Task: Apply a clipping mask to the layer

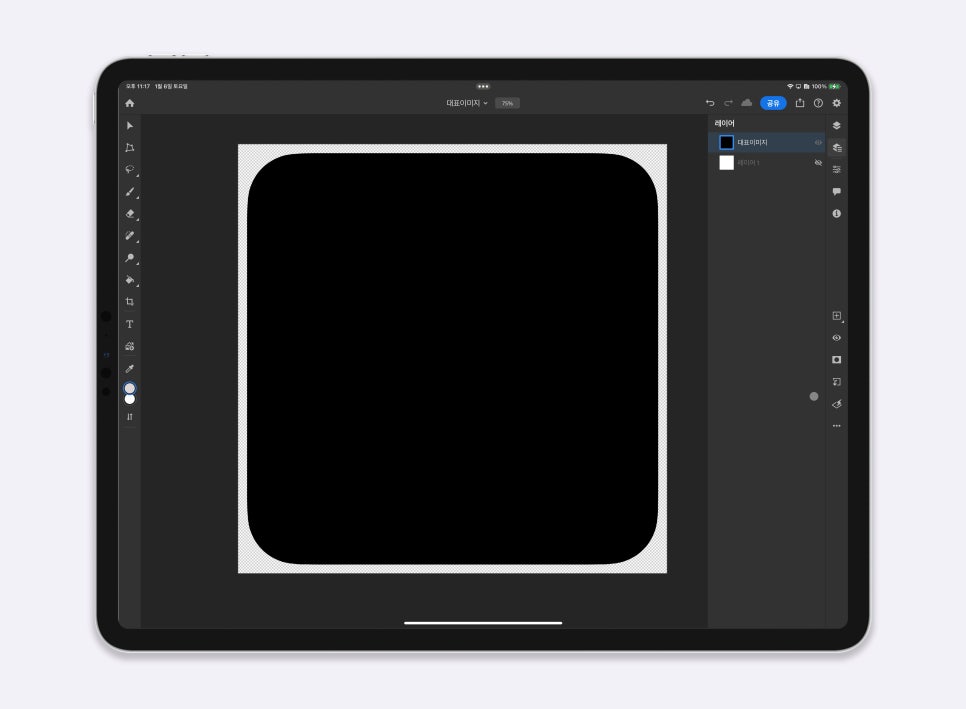Action: [837, 382]
